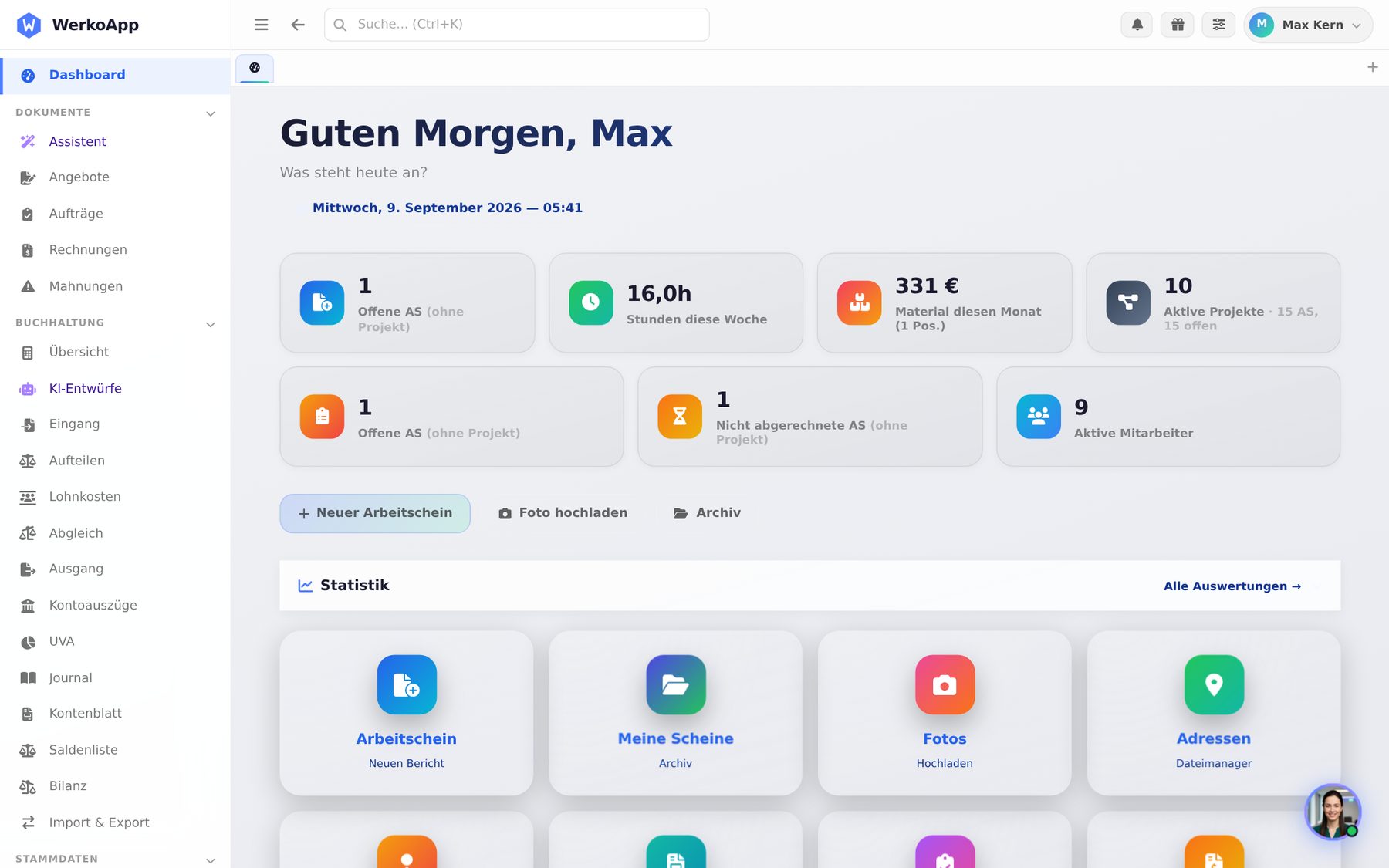
Task: Open Aufteilen in sidebar
Action: 116,461
